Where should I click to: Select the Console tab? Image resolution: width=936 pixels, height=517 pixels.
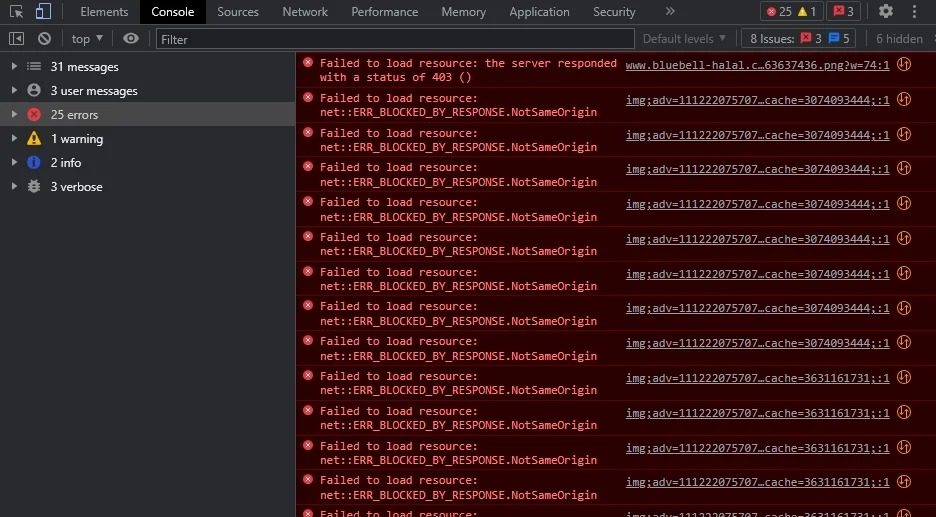pyautogui.click(x=173, y=12)
